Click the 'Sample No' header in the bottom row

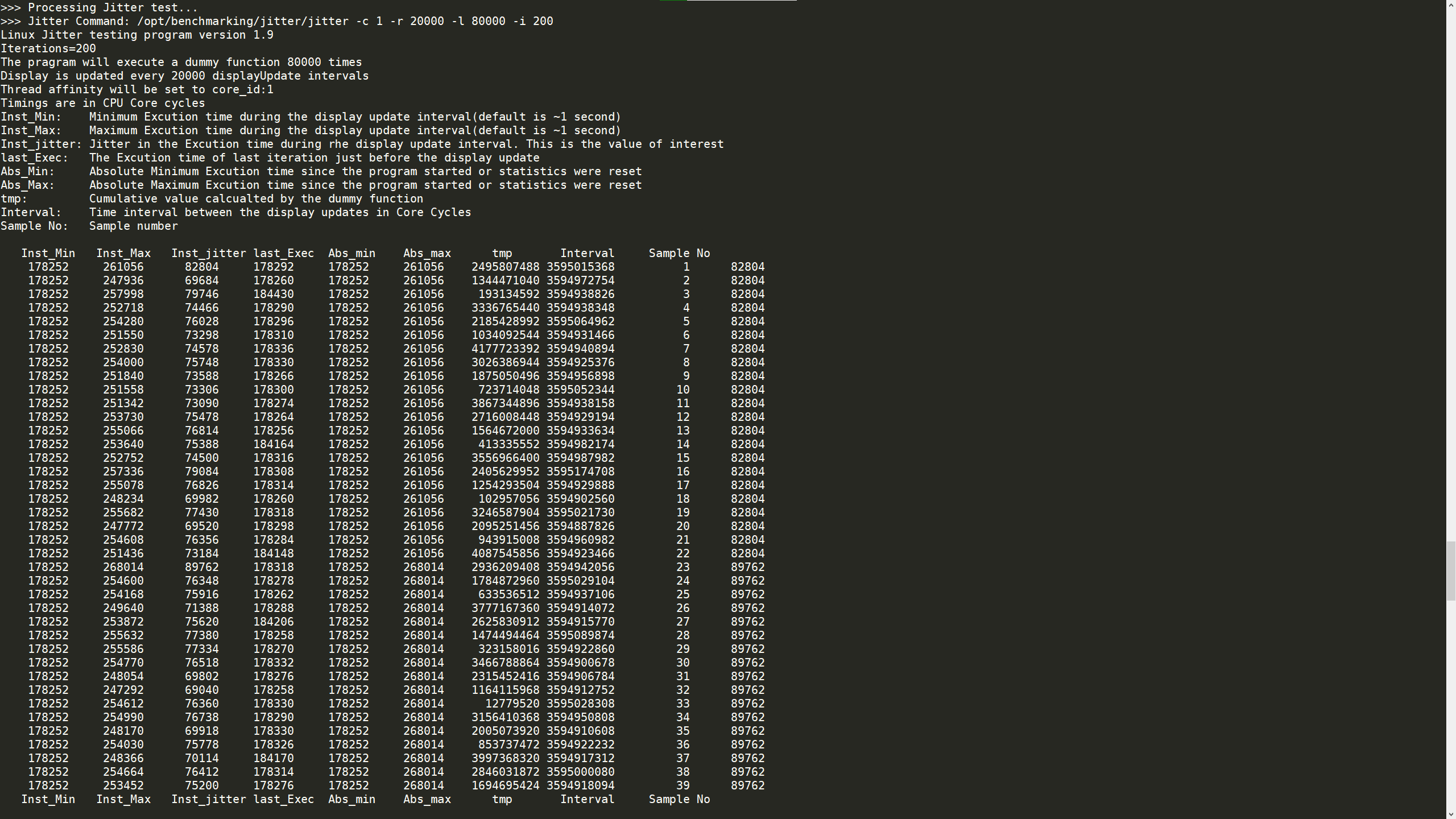679,799
